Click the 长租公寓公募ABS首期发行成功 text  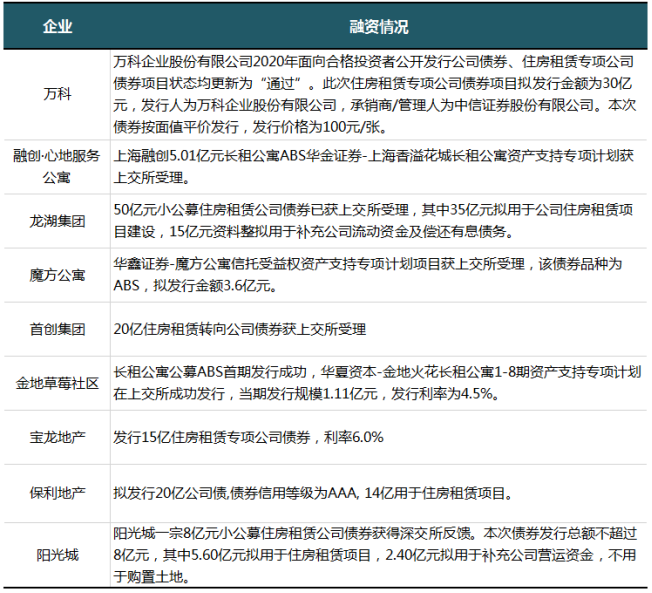(x=377, y=383)
